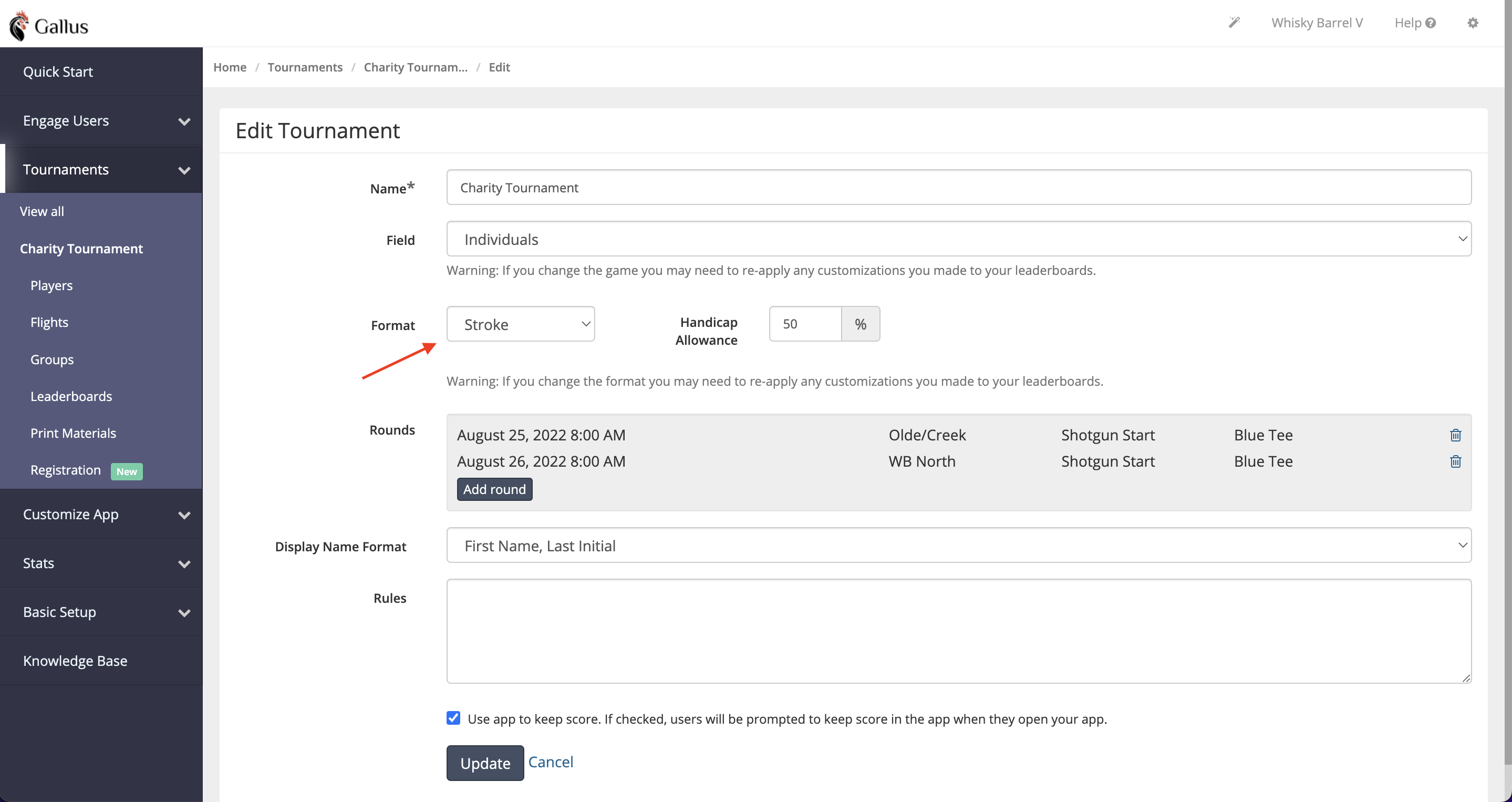Click the page's vertical scrollbar
Viewport: 1512px width, 802px height.
click(x=1508, y=382)
